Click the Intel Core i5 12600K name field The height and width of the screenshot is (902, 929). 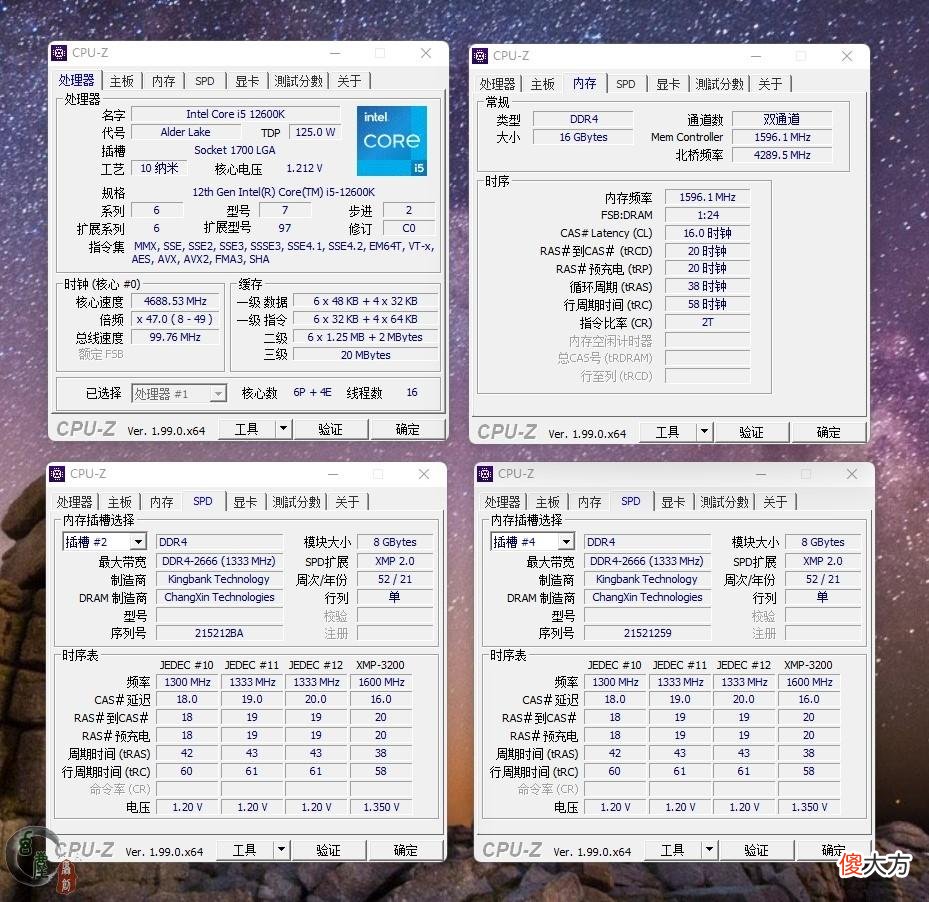(x=235, y=114)
